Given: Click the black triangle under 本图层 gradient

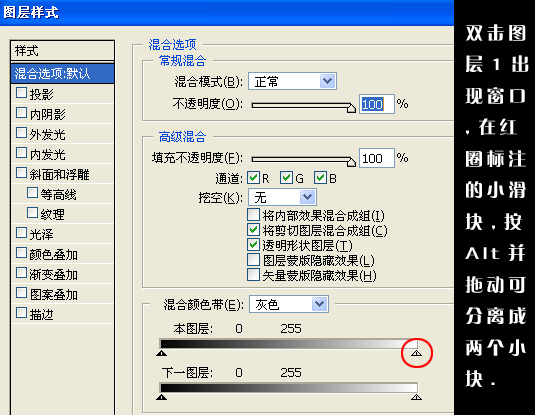Looking at the screenshot, I should tap(161, 353).
